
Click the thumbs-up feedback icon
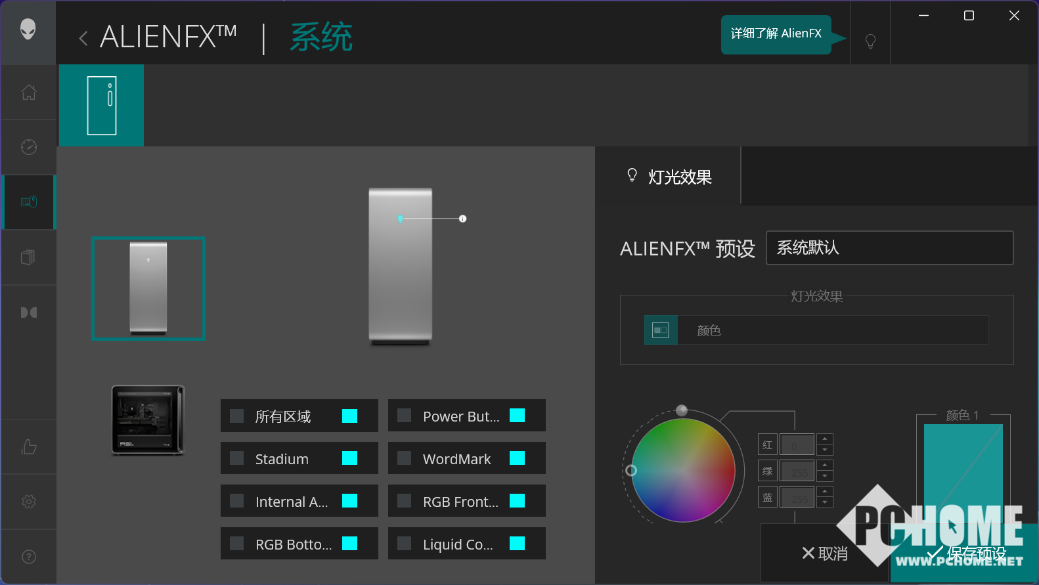click(28, 447)
